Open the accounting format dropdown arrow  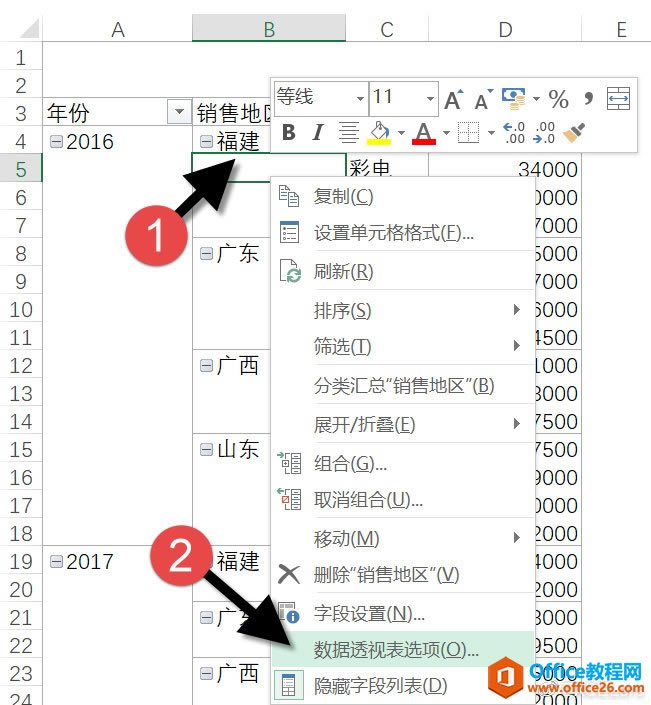point(536,99)
